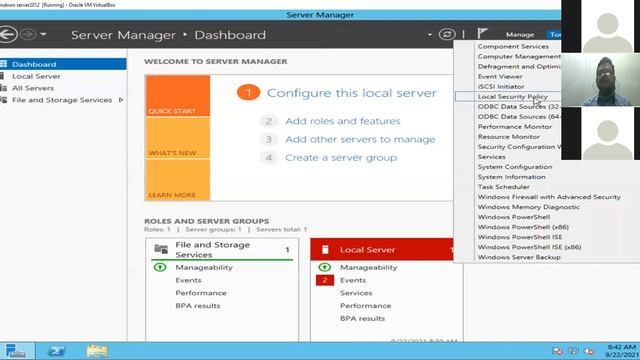Click the All Servers sidebar icon
This screenshot has height=360, width=640.
tap(4, 88)
